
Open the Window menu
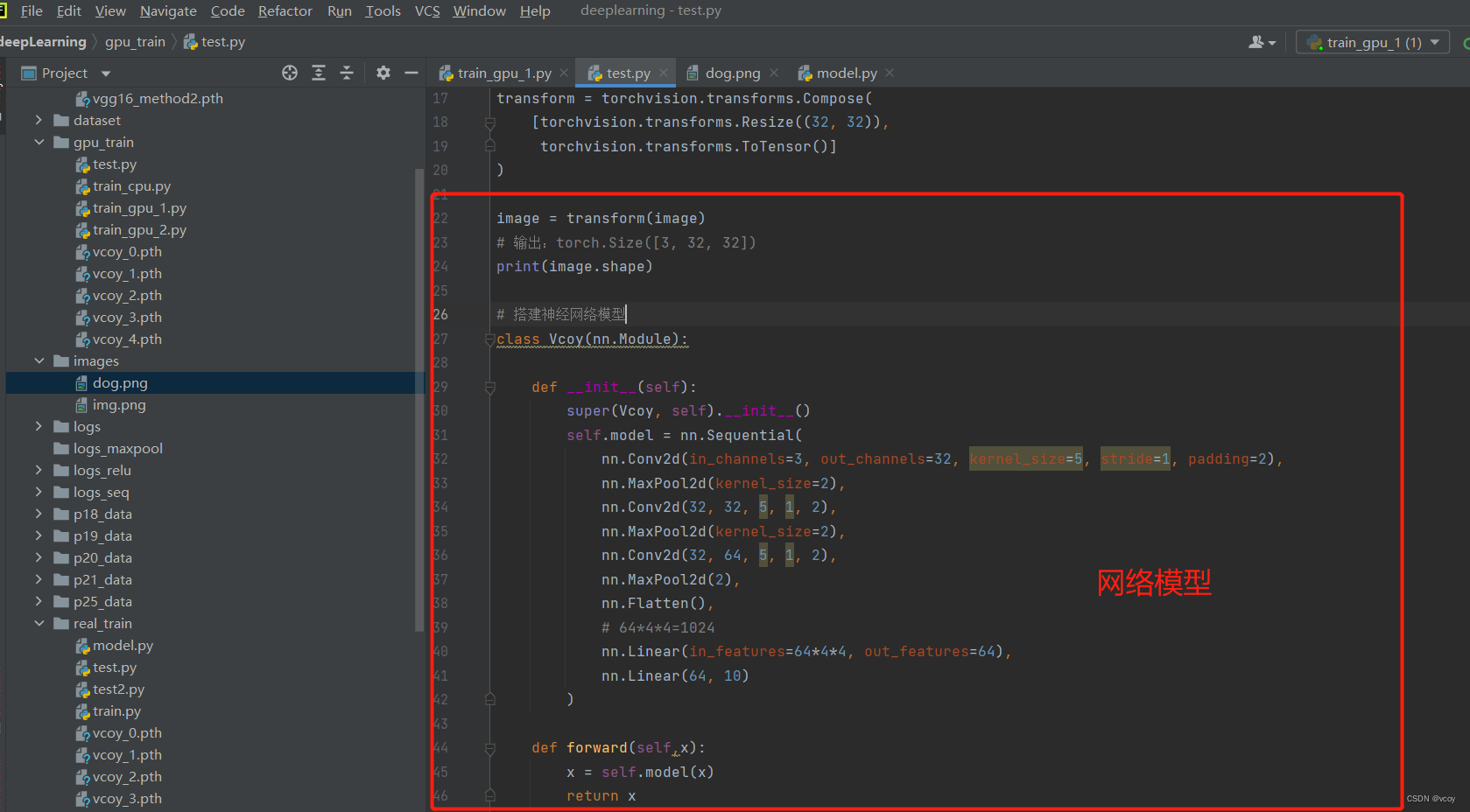pyautogui.click(x=479, y=10)
